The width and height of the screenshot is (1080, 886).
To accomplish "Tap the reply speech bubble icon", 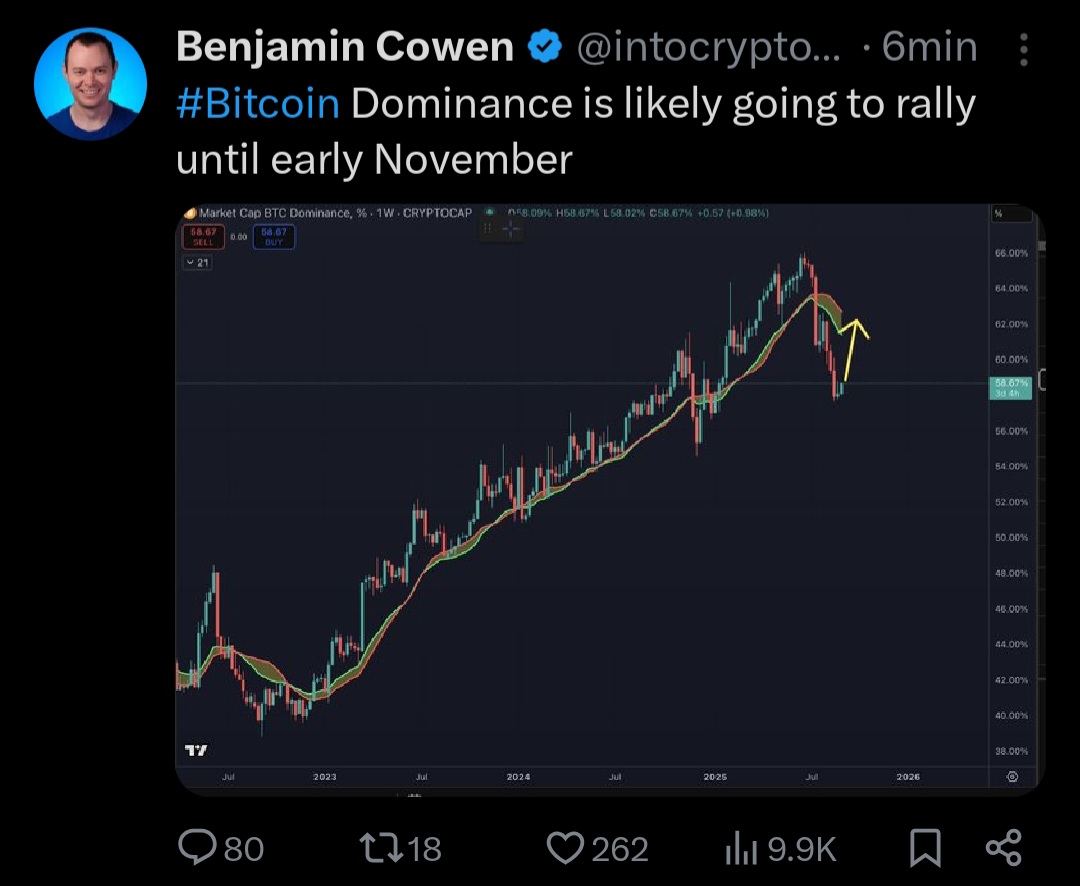I will (196, 847).
